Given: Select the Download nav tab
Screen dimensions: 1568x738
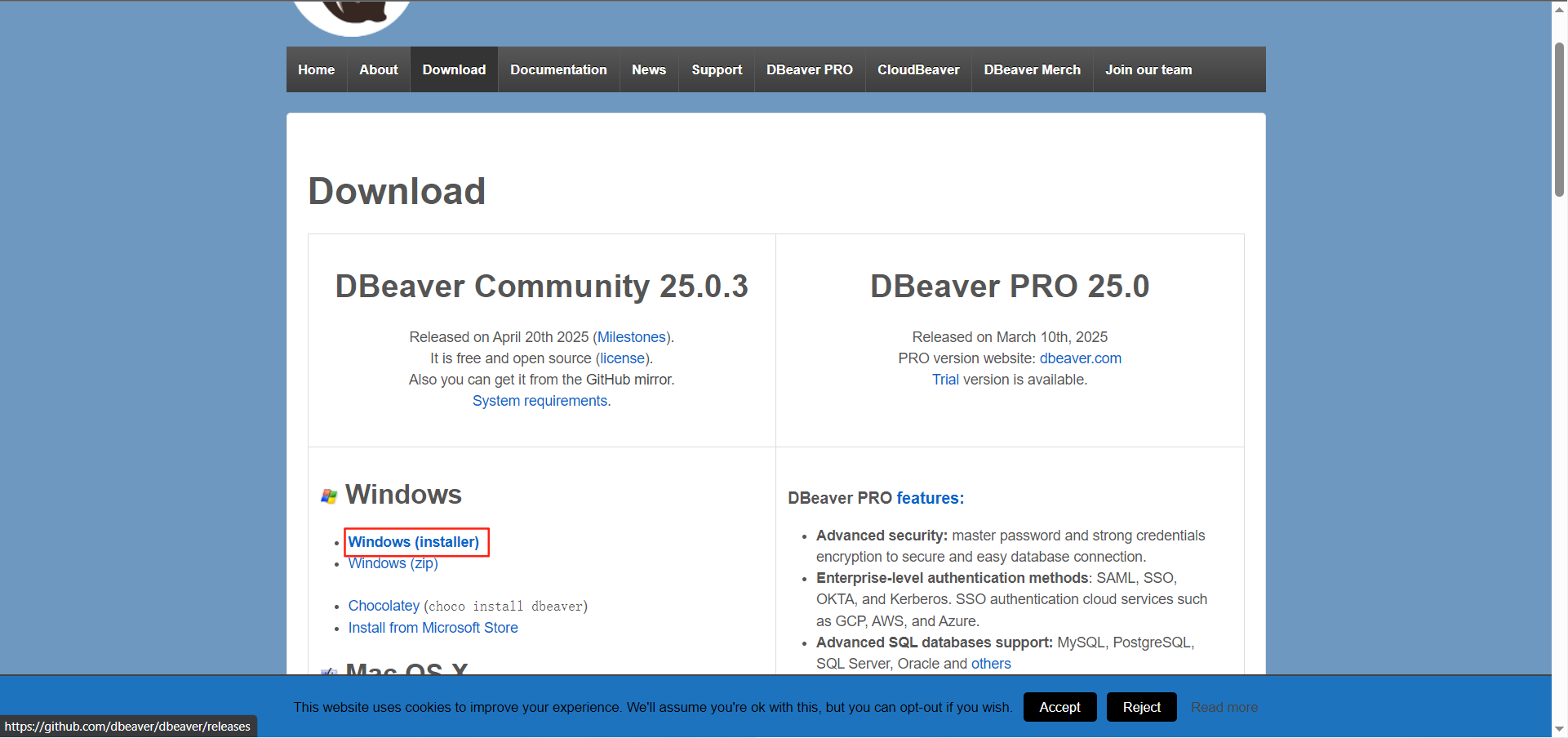Looking at the screenshot, I should [454, 69].
